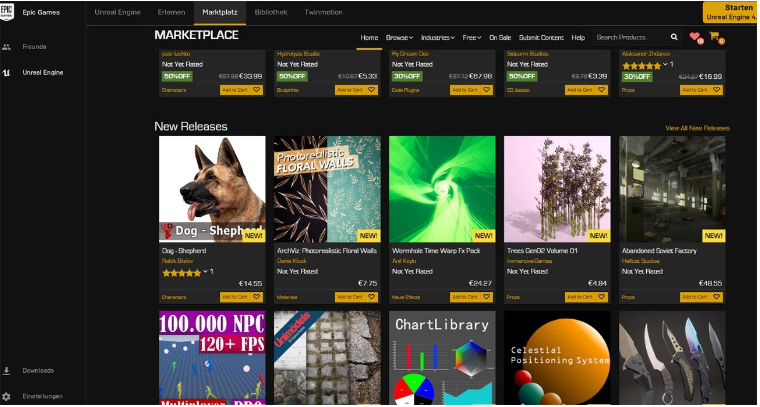The height and width of the screenshot is (407, 760).
Task: Click the Search Products field
Action: (630, 37)
